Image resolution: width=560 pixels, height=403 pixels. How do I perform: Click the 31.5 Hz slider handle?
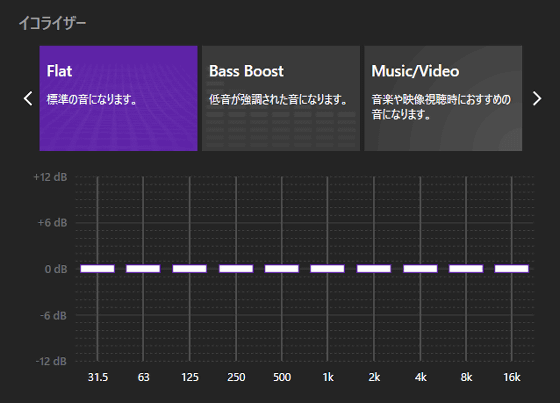point(98,269)
